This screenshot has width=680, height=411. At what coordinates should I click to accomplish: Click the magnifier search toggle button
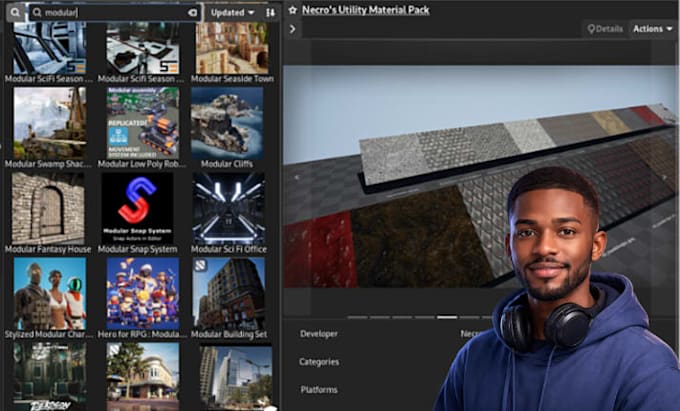(x=15, y=13)
